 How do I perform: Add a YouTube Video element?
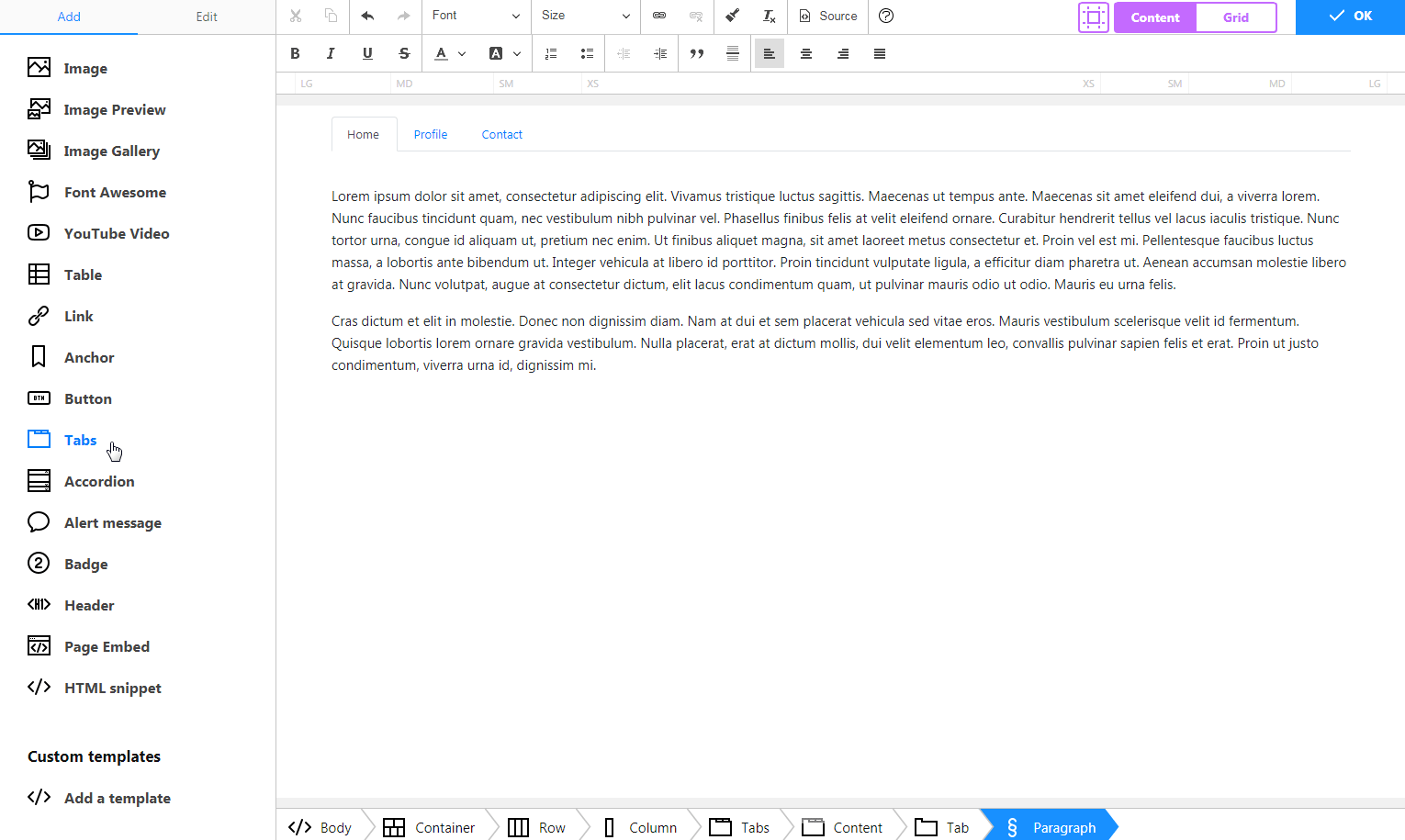(x=98, y=233)
